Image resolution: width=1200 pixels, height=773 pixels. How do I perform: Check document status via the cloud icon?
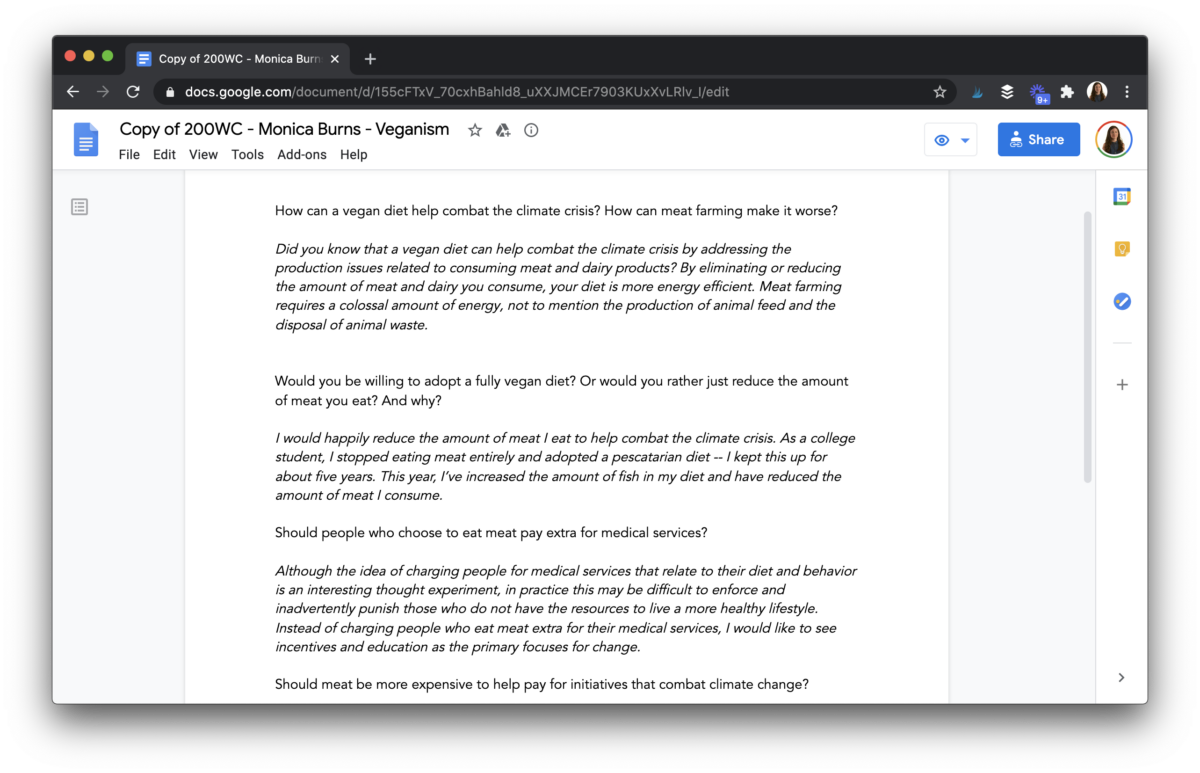531,129
